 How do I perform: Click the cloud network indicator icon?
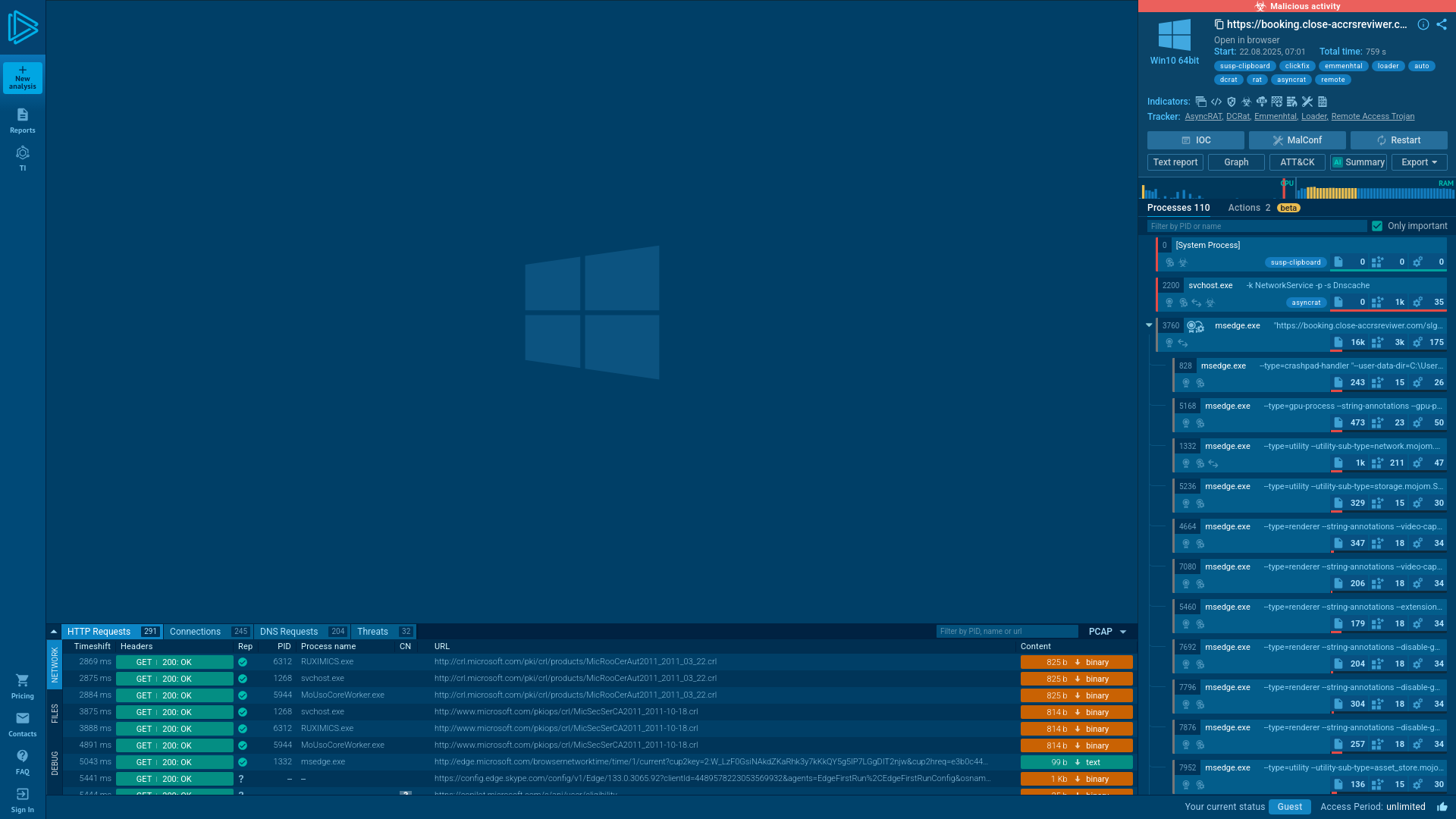(x=1262, y=102)
